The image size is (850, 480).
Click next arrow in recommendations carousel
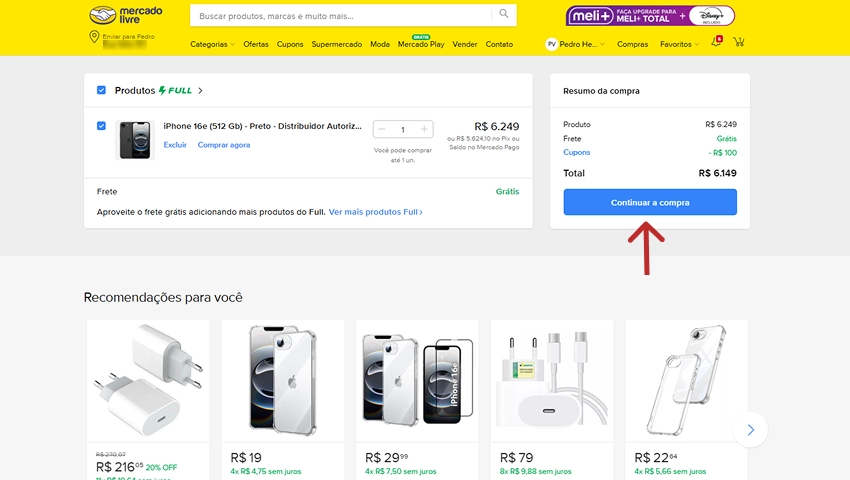[x=750, y=430]
